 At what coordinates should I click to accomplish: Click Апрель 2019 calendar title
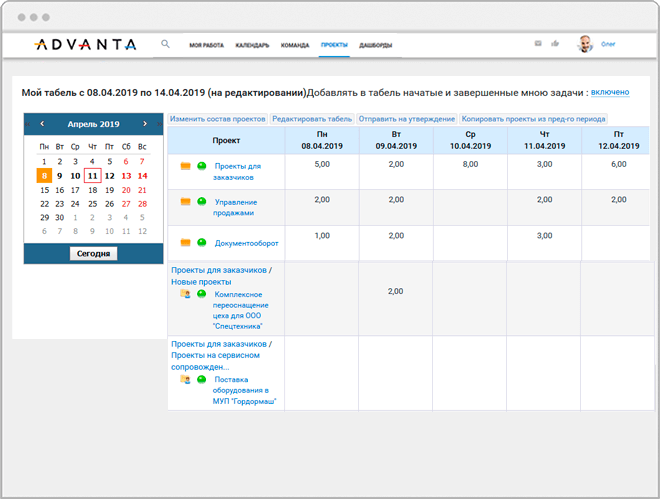pyautogui.click(x=93, y=124)
